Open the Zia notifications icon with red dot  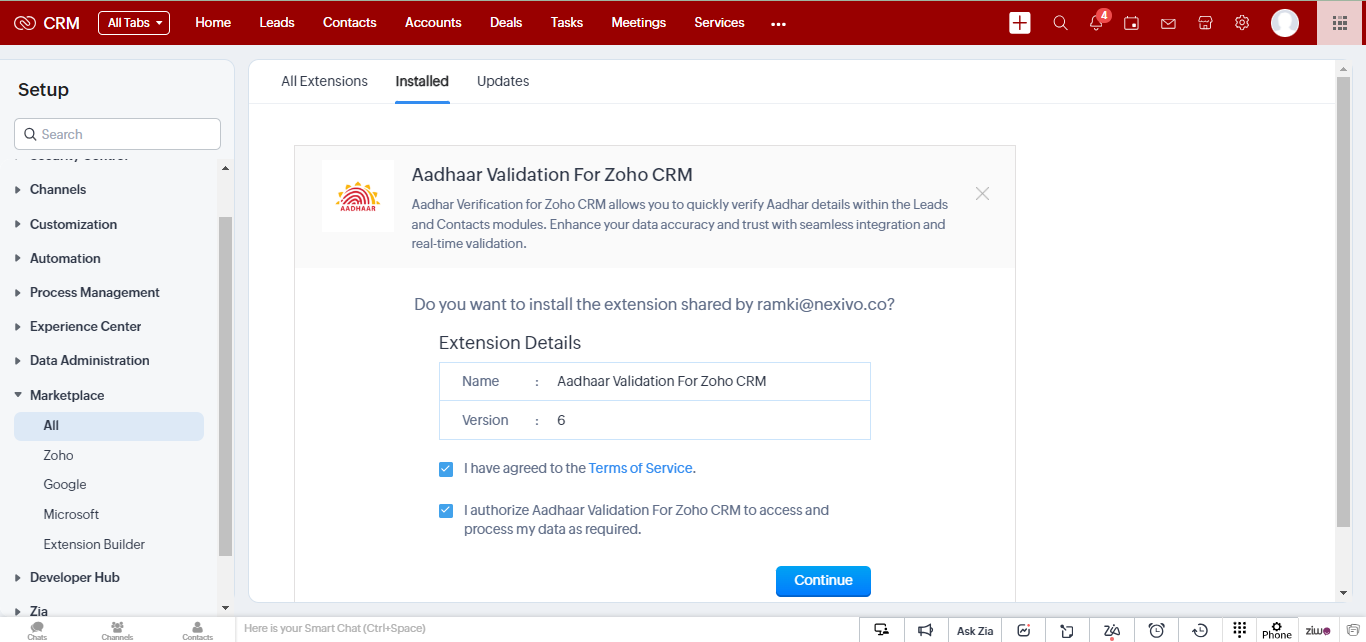pos(1112,630)
